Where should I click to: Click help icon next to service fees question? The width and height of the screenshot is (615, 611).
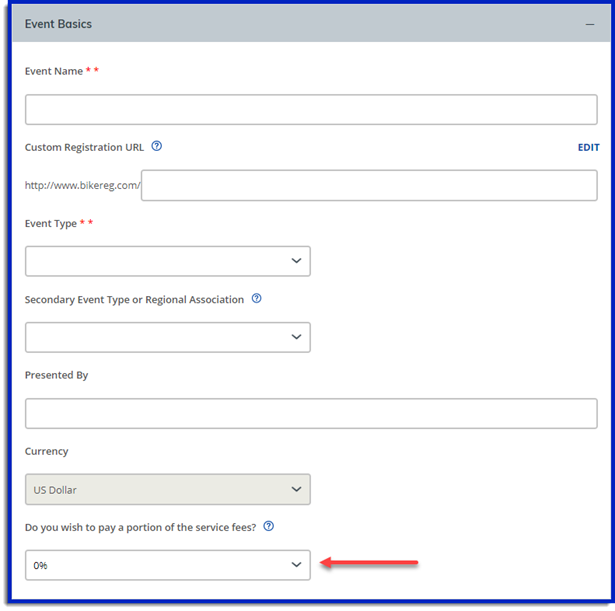pos(268,526)
